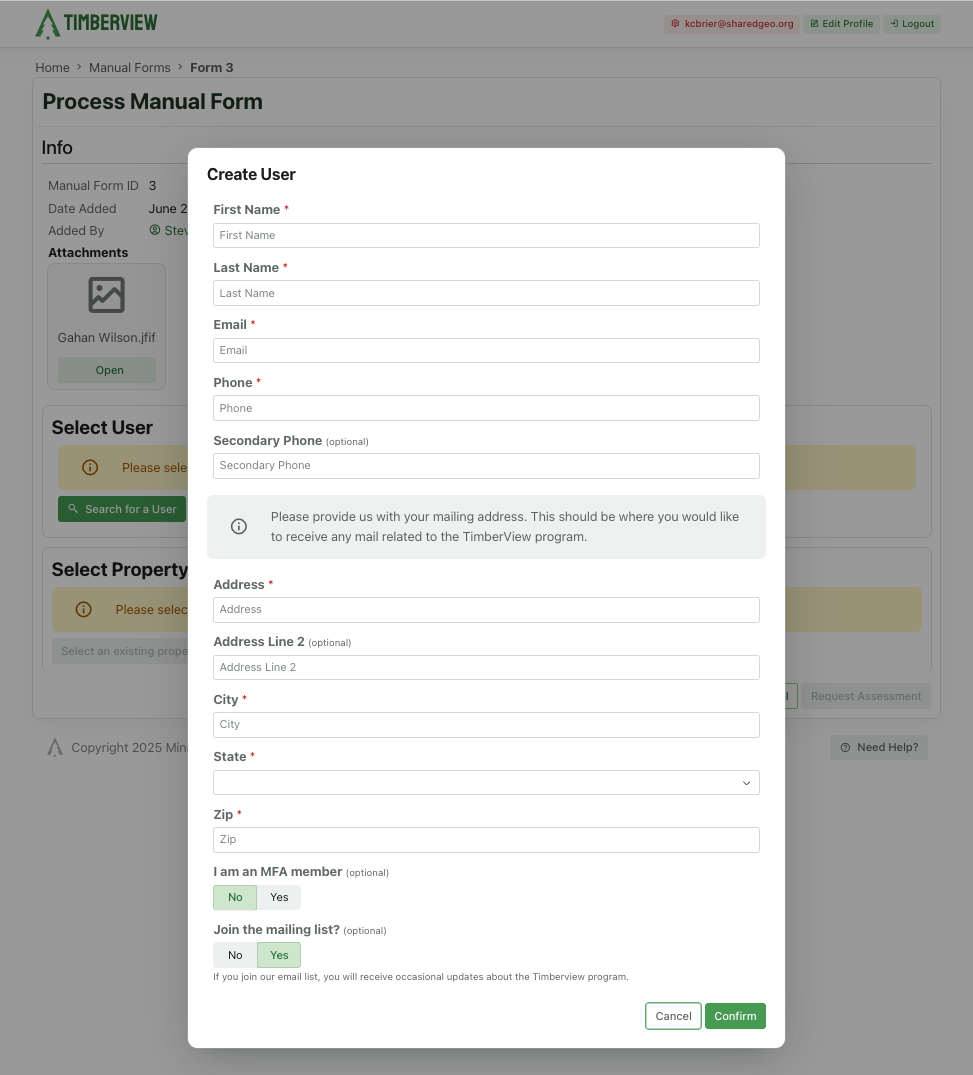Click Search for a User button
The image size is (973, 1075).
click(122, 509)
